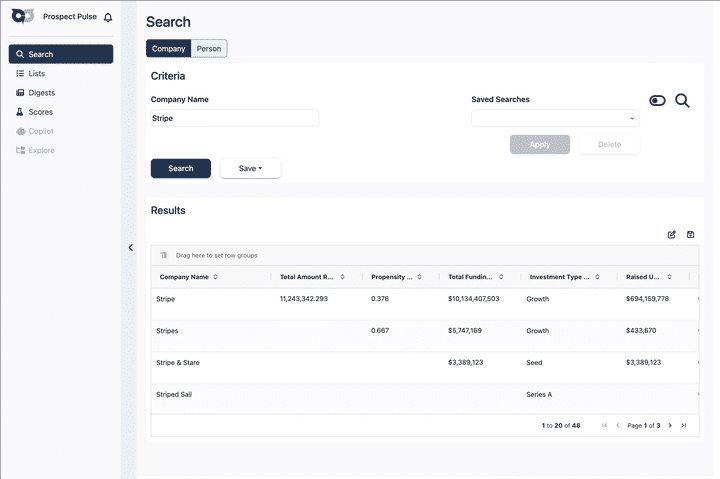
Task: Toggle the switch beside the magnifier icon
Action: [657, 101]
